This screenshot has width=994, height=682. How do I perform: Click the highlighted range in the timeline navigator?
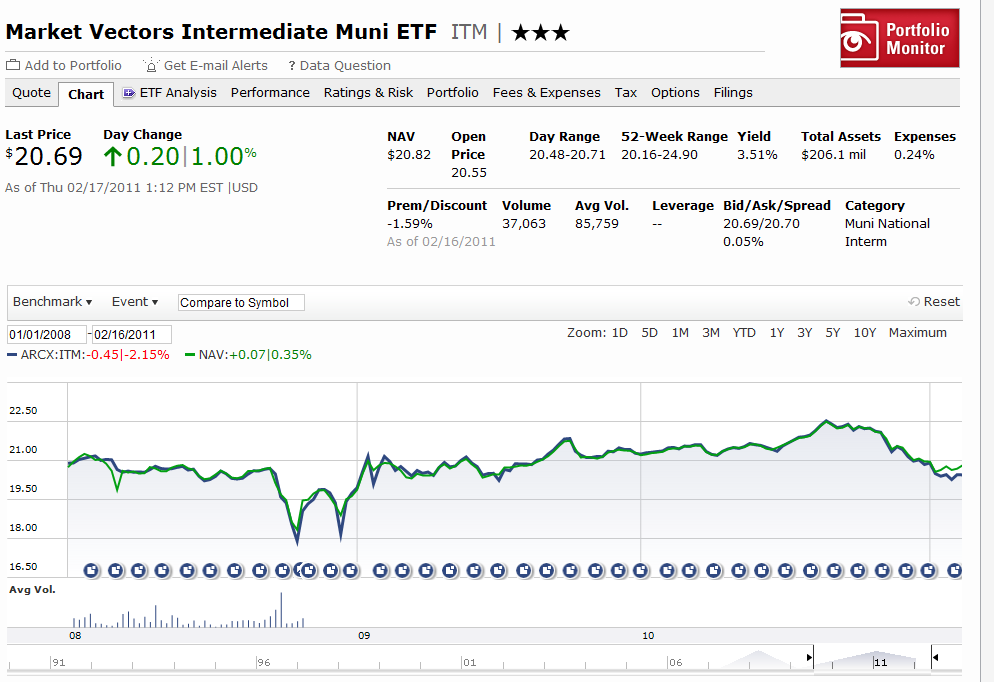click(x=872, y=659)
